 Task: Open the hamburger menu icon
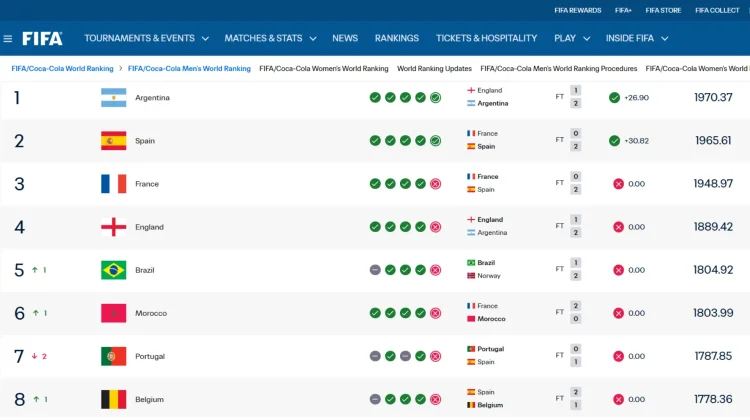point(8,38)
